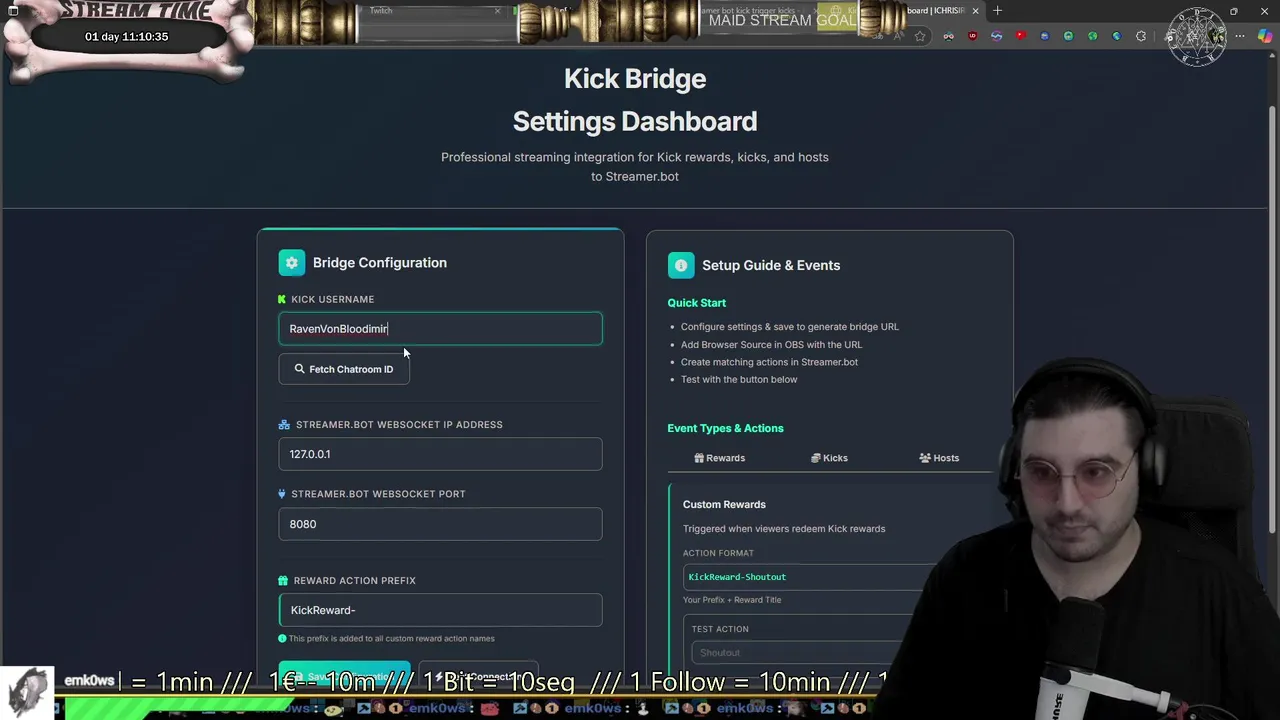Open the Rewards events tab
This screenshot has width=1280, height=720.
coord(720,458)
